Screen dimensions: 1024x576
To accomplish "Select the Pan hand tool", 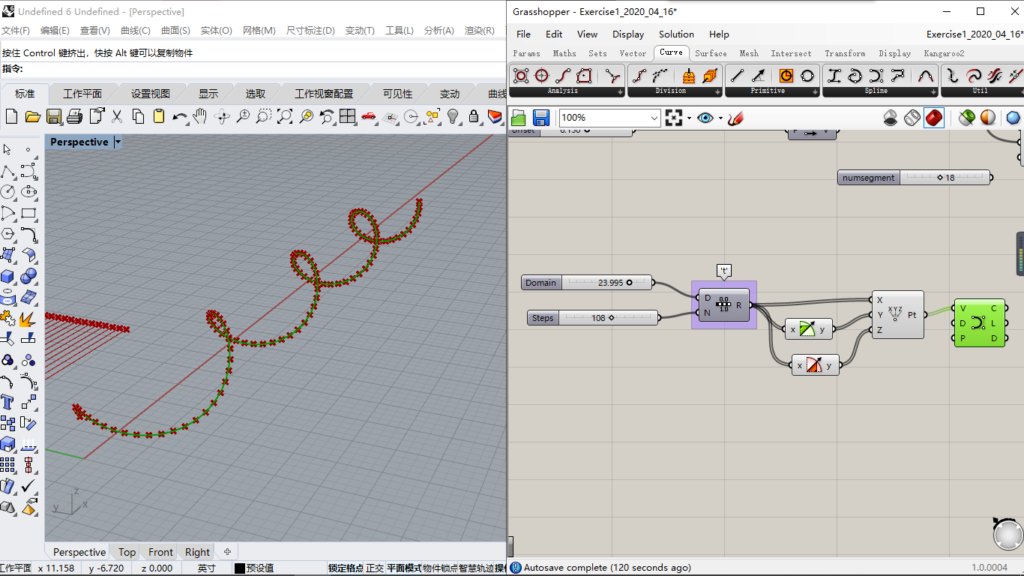I will (200, 117).
